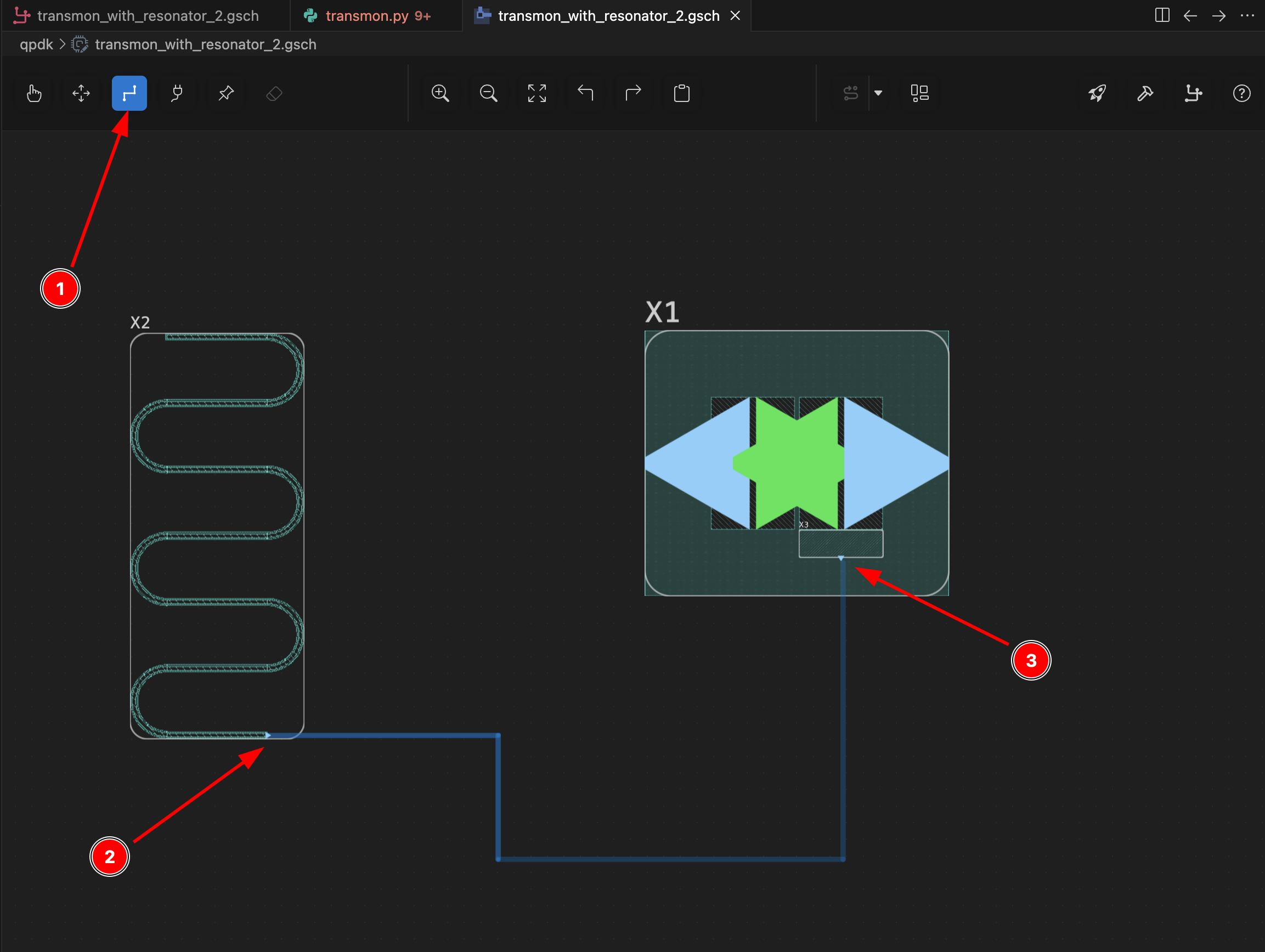Select the pin tool
The width and height of the screenshot is (1265, 952).
226,93
